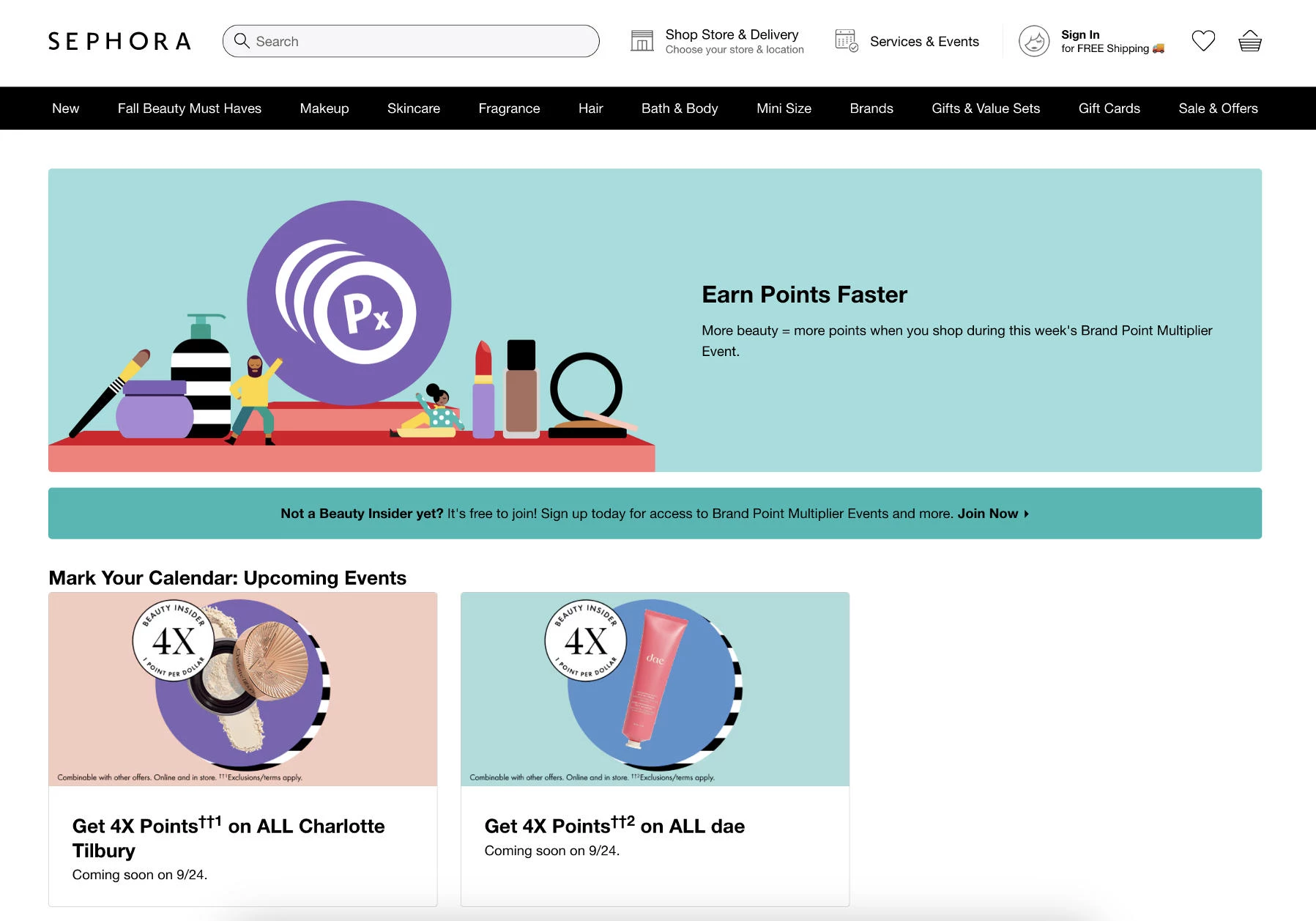
Task: Open Fall Beauty Must Haves
Action: 190,108
